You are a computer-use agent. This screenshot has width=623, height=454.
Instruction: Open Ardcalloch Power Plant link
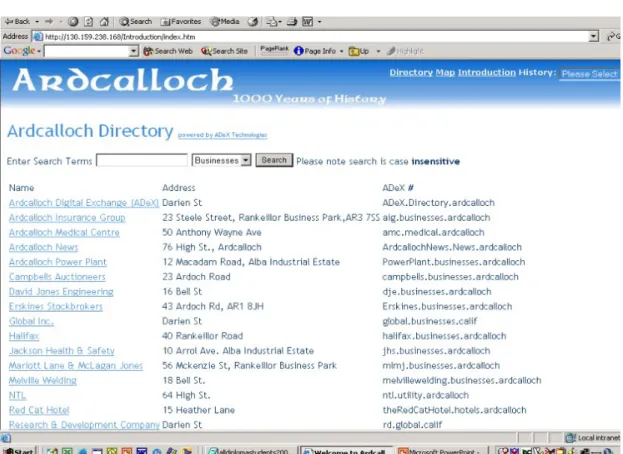58,262
